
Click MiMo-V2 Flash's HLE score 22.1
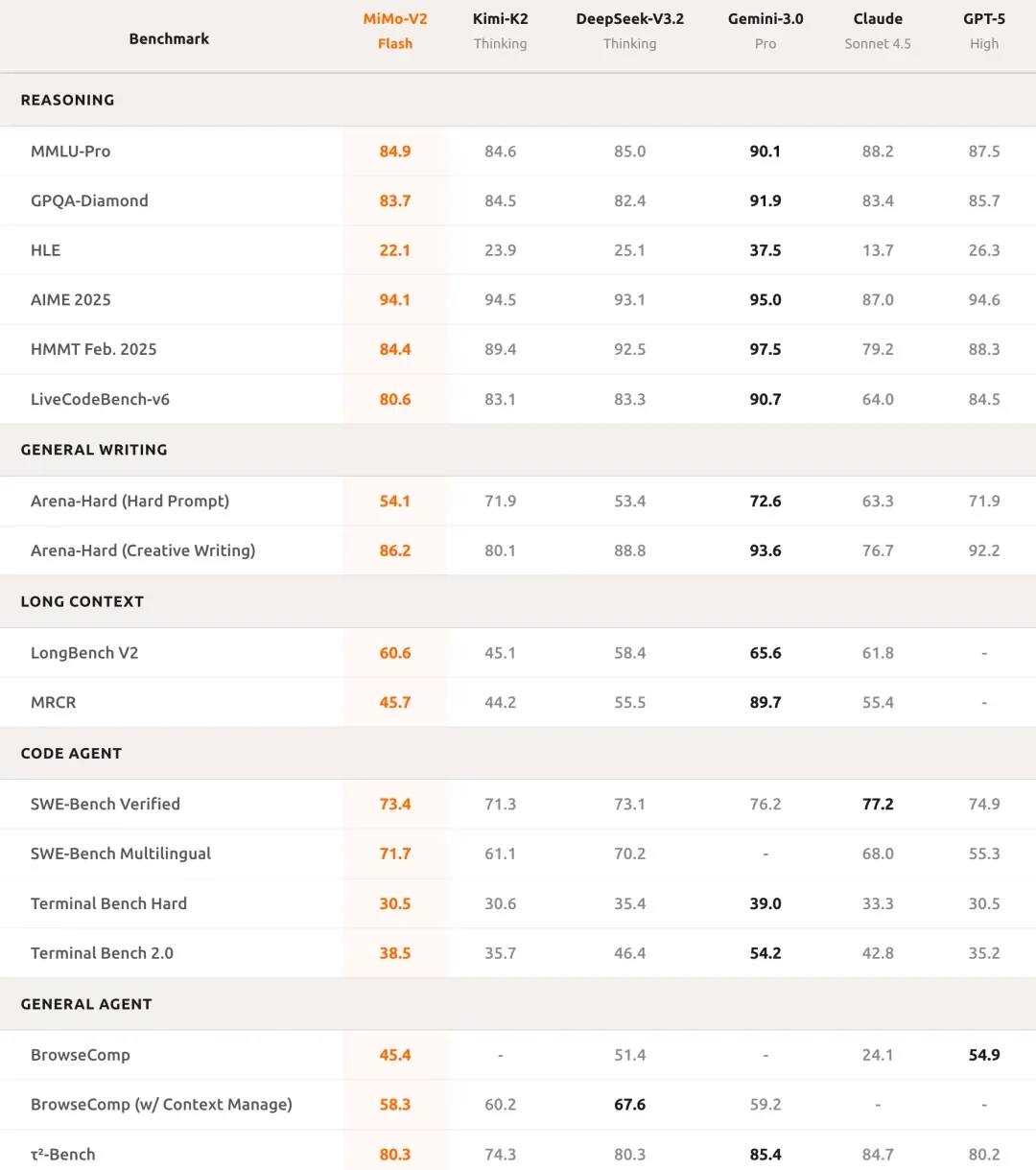395,250
